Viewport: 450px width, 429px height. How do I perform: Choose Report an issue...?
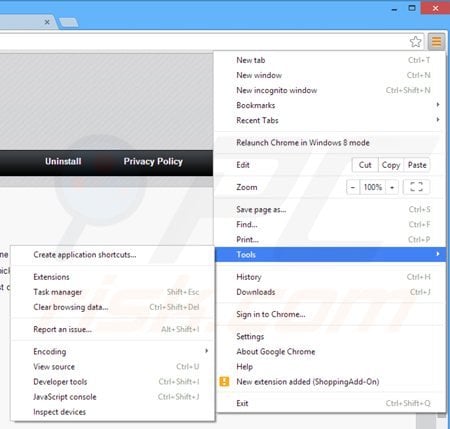click(x=113, y=329)
